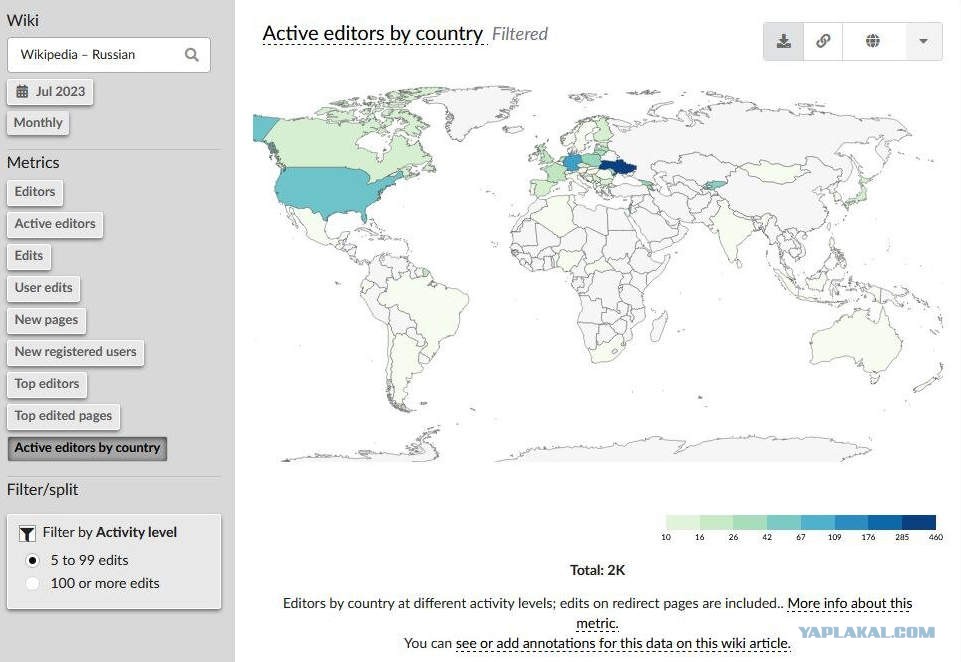This screenshot has width=961, height=662.
Task: Click the Active editors by country title
Action: click(373, 33)
